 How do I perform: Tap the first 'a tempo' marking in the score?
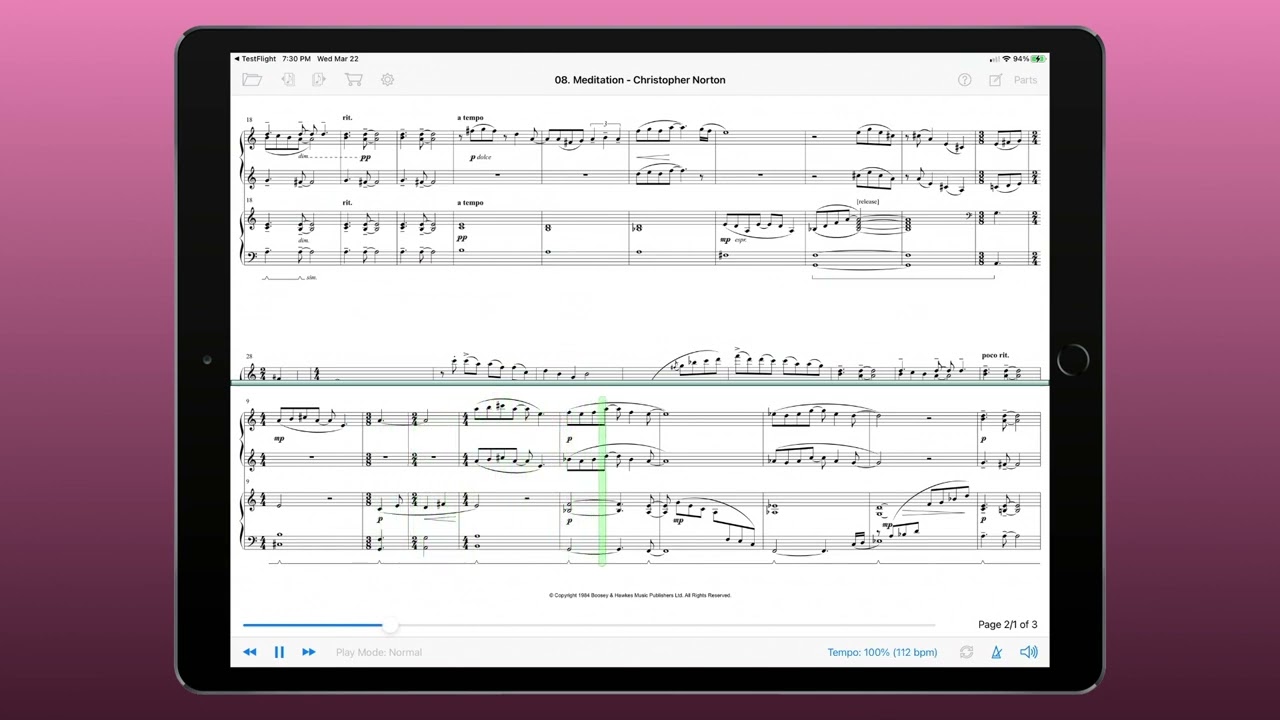[x=470, y=118]
